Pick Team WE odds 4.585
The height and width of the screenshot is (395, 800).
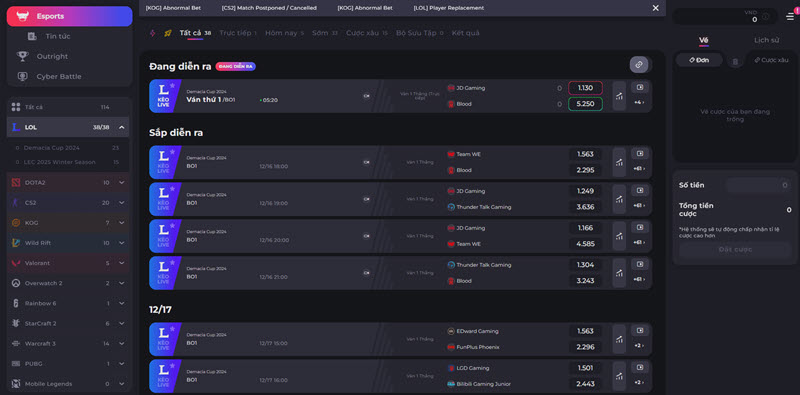(585, 244)
